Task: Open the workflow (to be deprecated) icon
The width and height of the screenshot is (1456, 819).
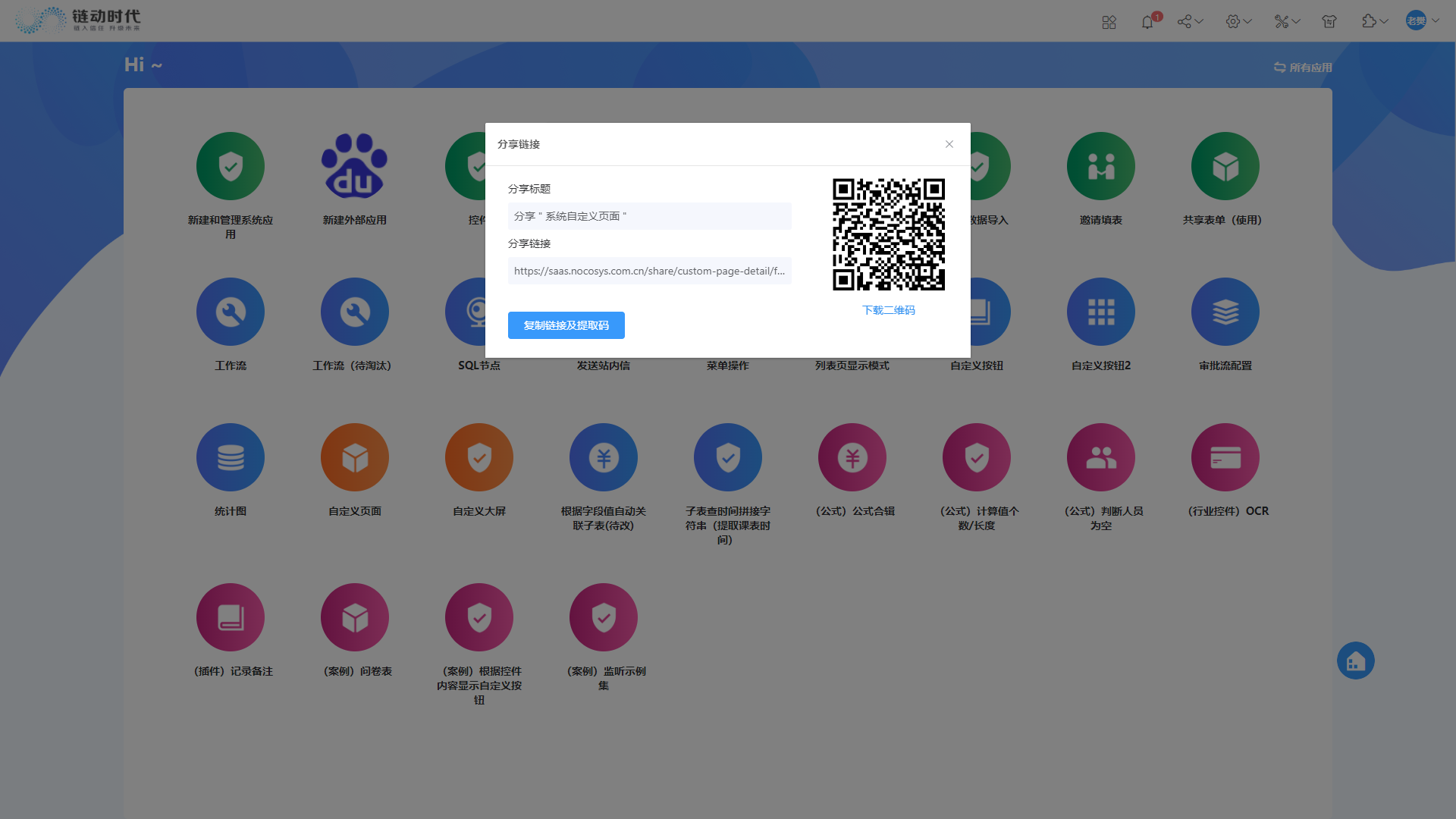Action: click(355, 312)
